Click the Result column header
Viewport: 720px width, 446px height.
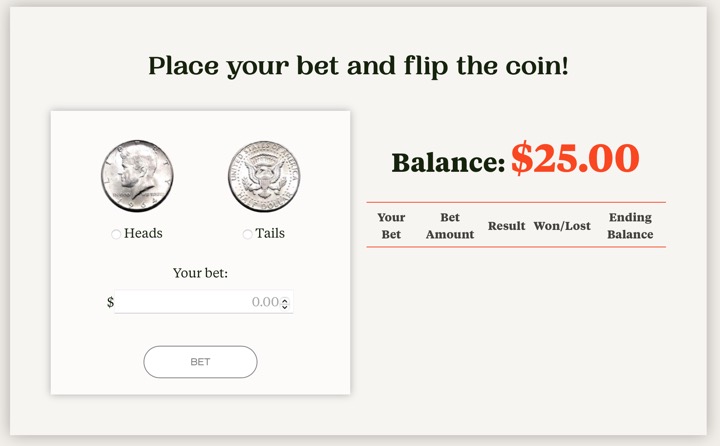(x=507, y=226)
